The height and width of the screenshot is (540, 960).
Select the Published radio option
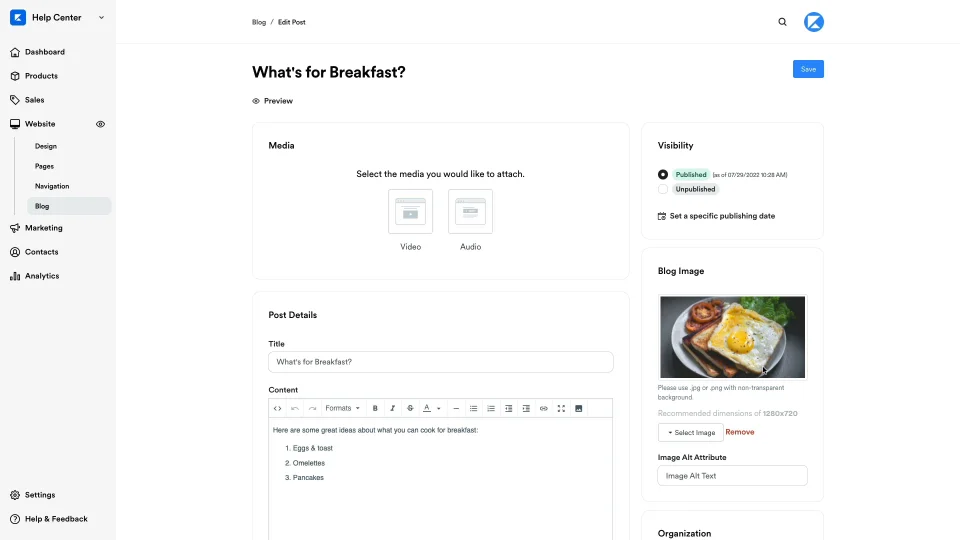coord(662,174)
